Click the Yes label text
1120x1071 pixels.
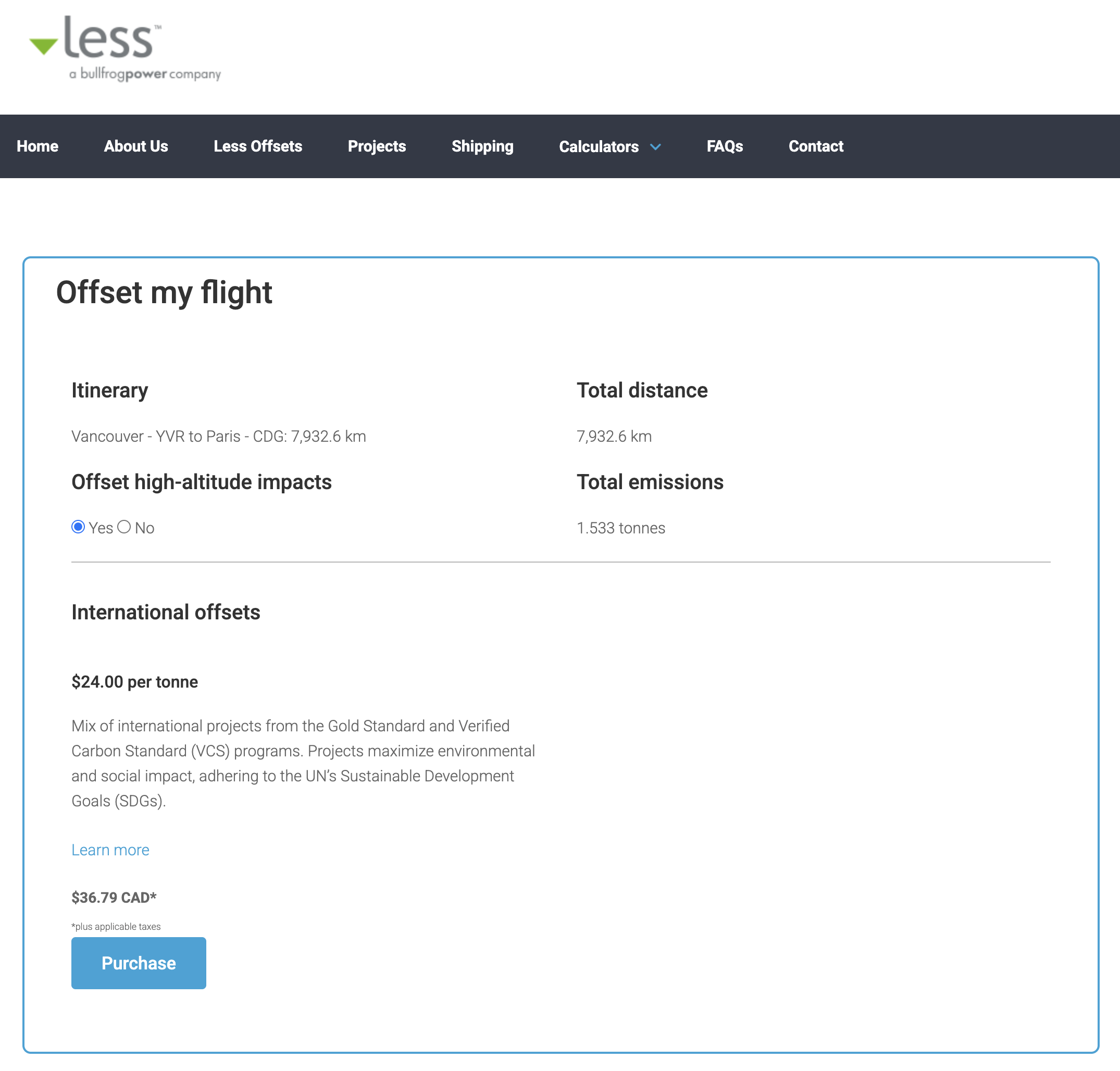pos(101,528)
